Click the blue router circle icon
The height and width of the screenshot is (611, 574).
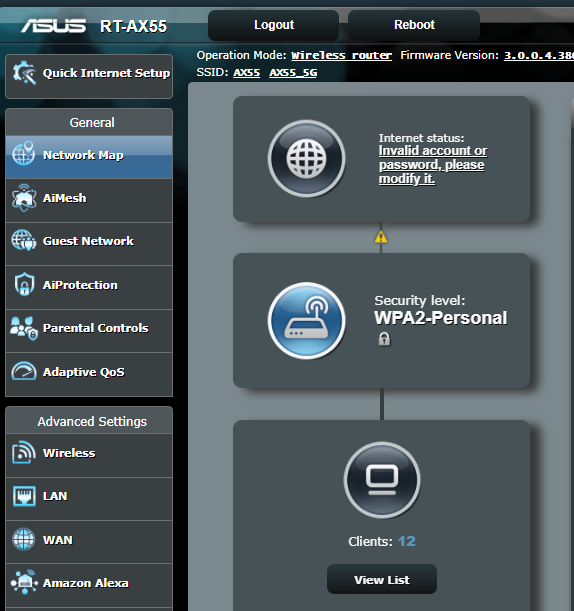(x=306, y=320)
